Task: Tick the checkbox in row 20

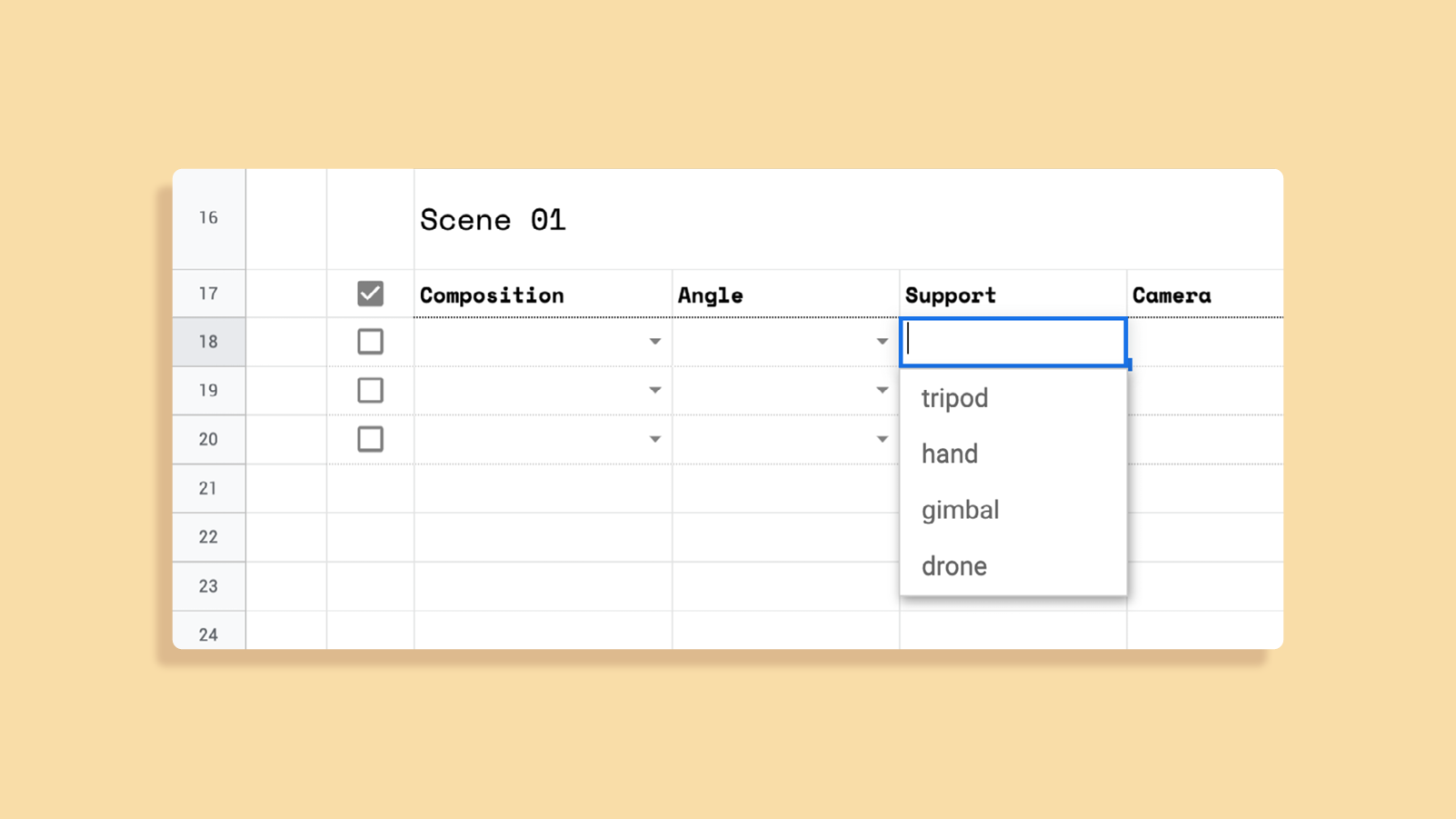Action: click(370, 439)
